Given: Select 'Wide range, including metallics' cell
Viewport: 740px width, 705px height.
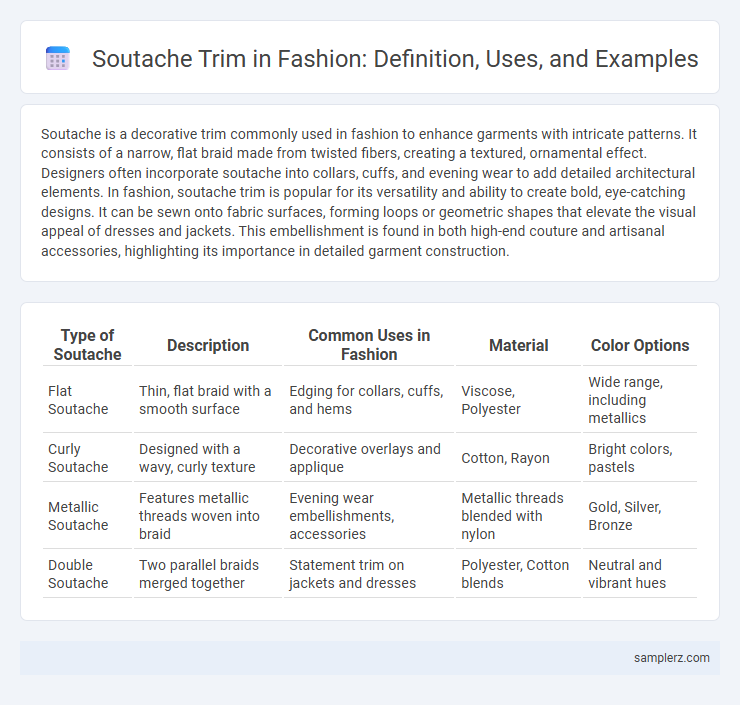Looking at the screenshot, I should [x=639, y=400].
